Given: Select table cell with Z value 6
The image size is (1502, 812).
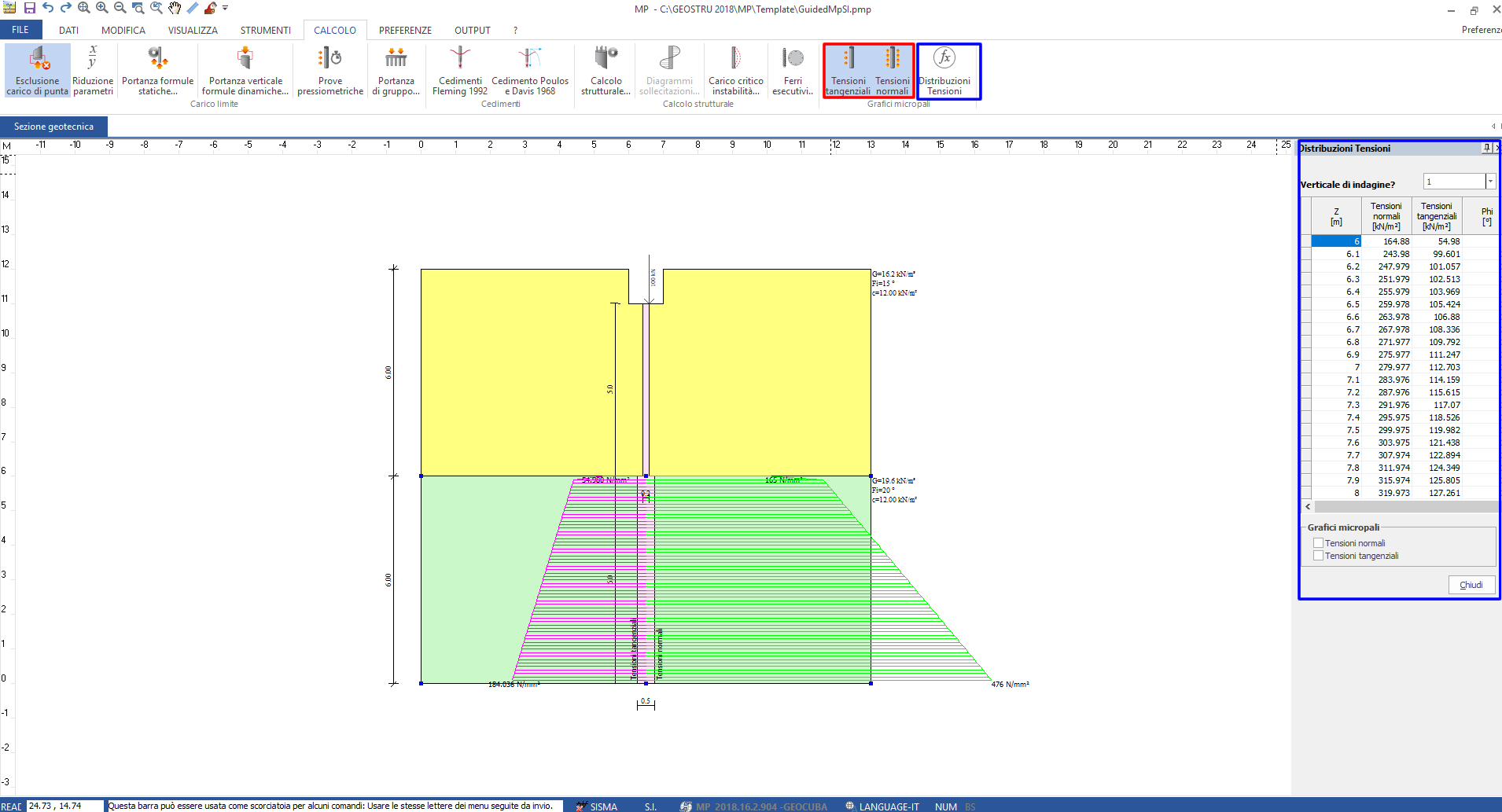Looking at the screenshot, I should click(x=1336, y=241).
